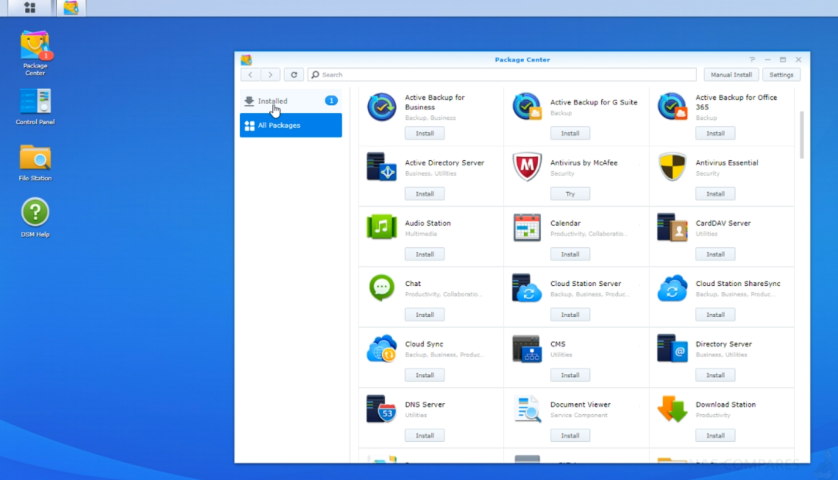Click the Audio Station music icon

[382, 227]
